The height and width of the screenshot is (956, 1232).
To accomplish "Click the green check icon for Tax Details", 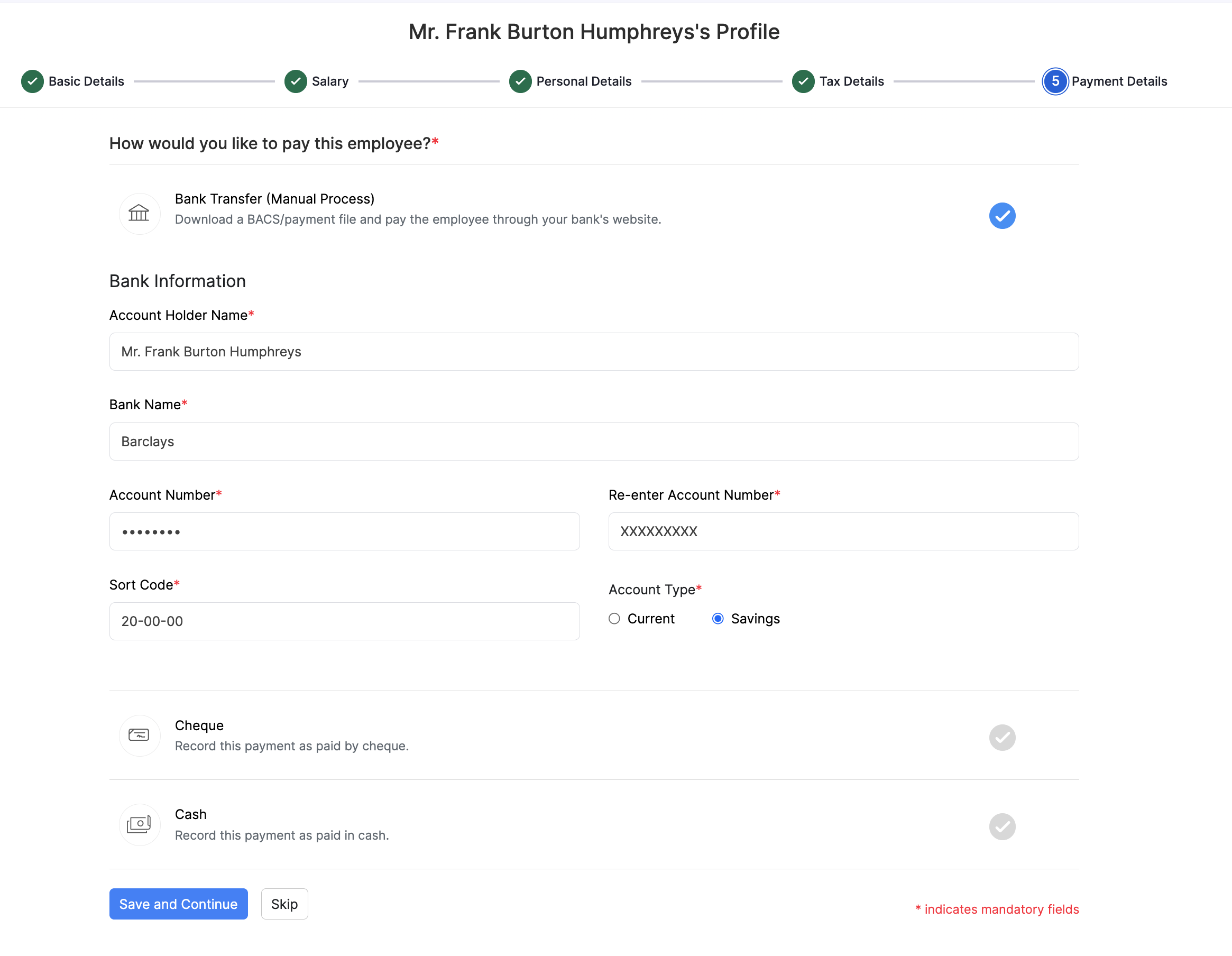I will tap(803, 81).
